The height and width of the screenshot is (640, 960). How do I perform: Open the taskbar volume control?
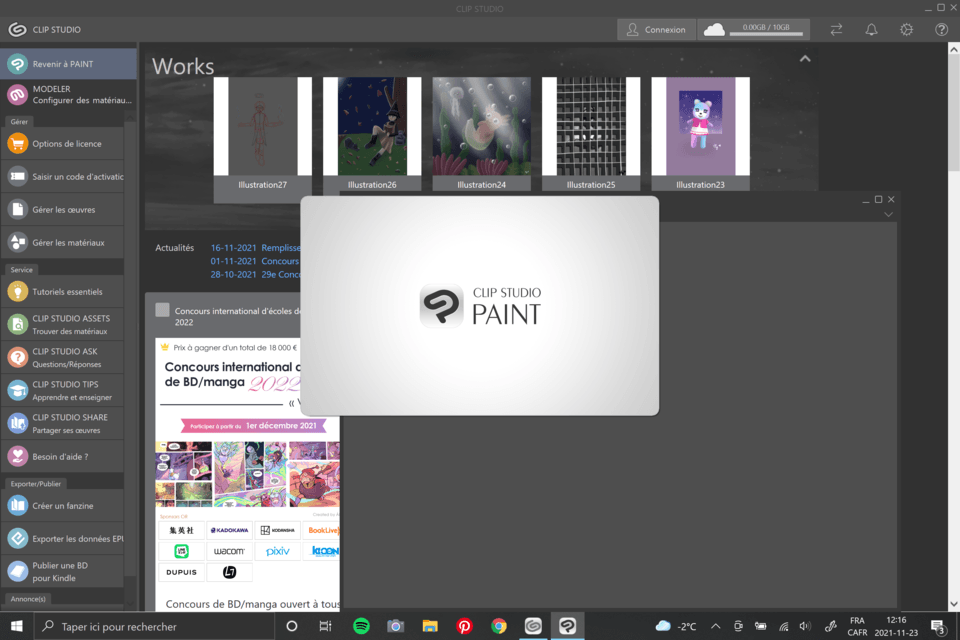pyautogui.click(x=805, y=626)
